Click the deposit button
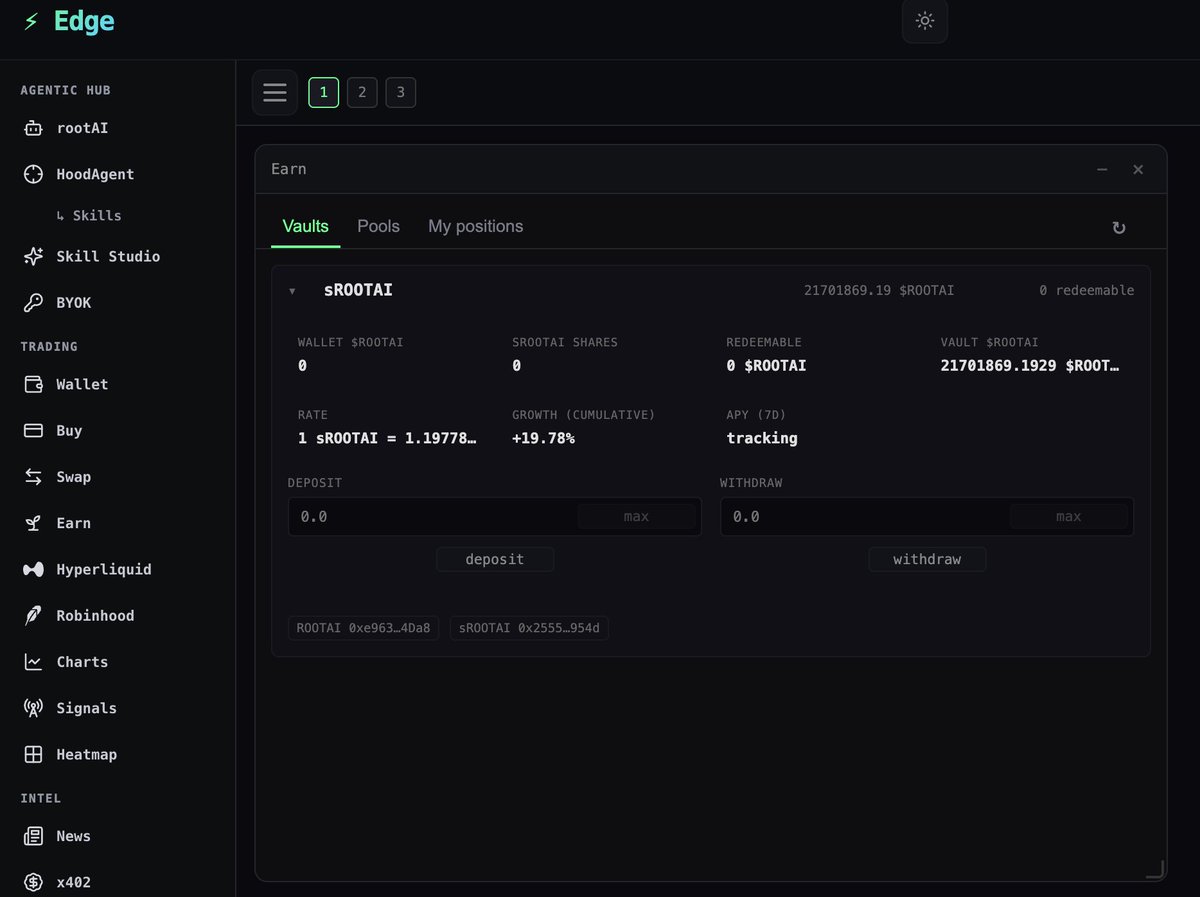The image size is (1200, 897). [495, 559]
